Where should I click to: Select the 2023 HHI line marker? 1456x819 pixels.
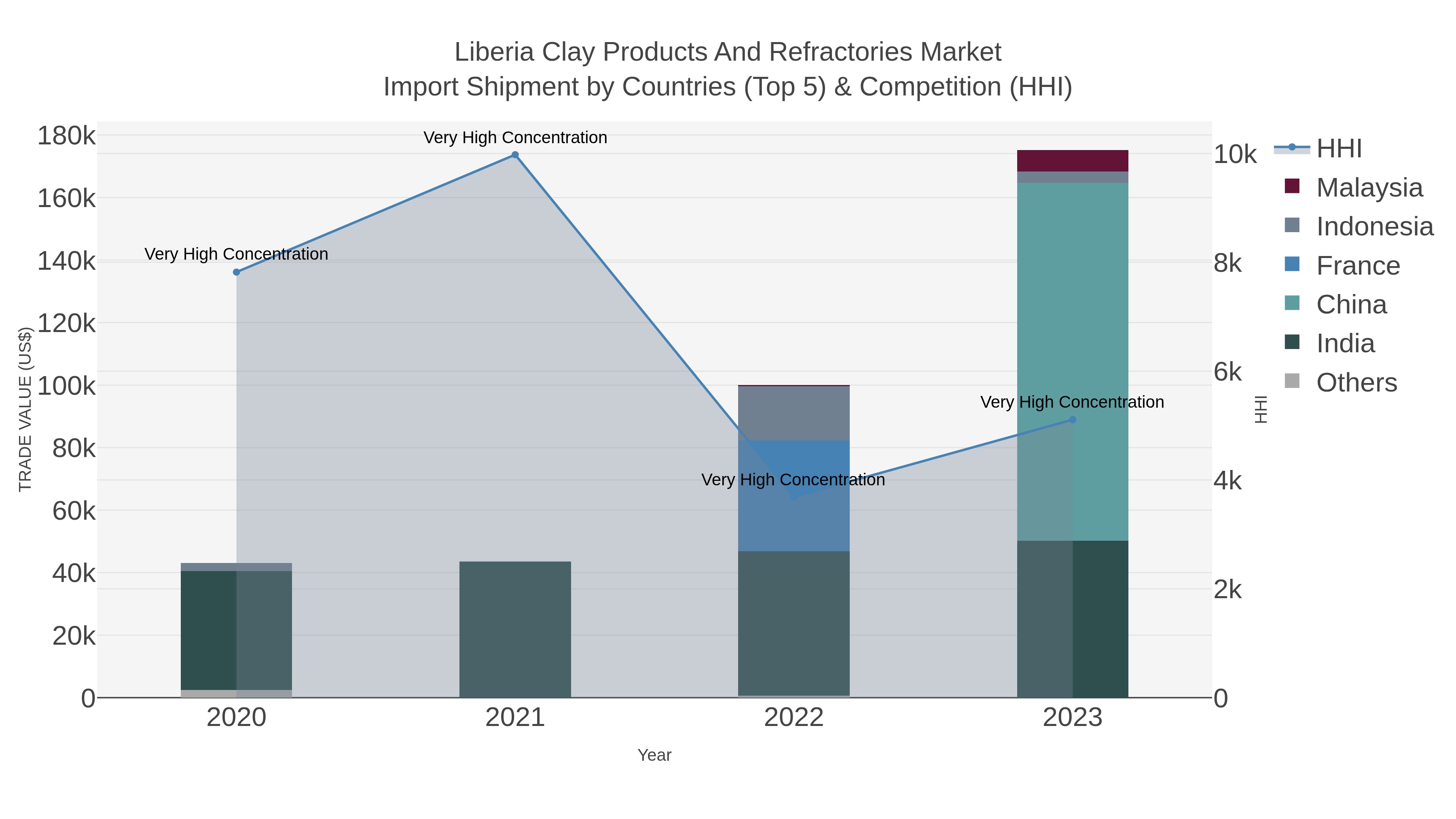click(1073, 420)
